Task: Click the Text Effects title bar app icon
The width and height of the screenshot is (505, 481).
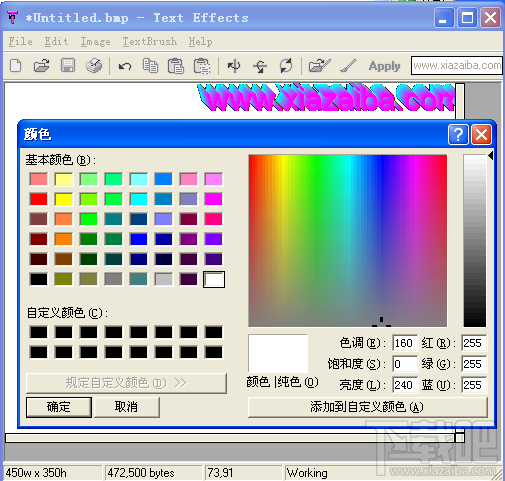Action: [12, 17]
